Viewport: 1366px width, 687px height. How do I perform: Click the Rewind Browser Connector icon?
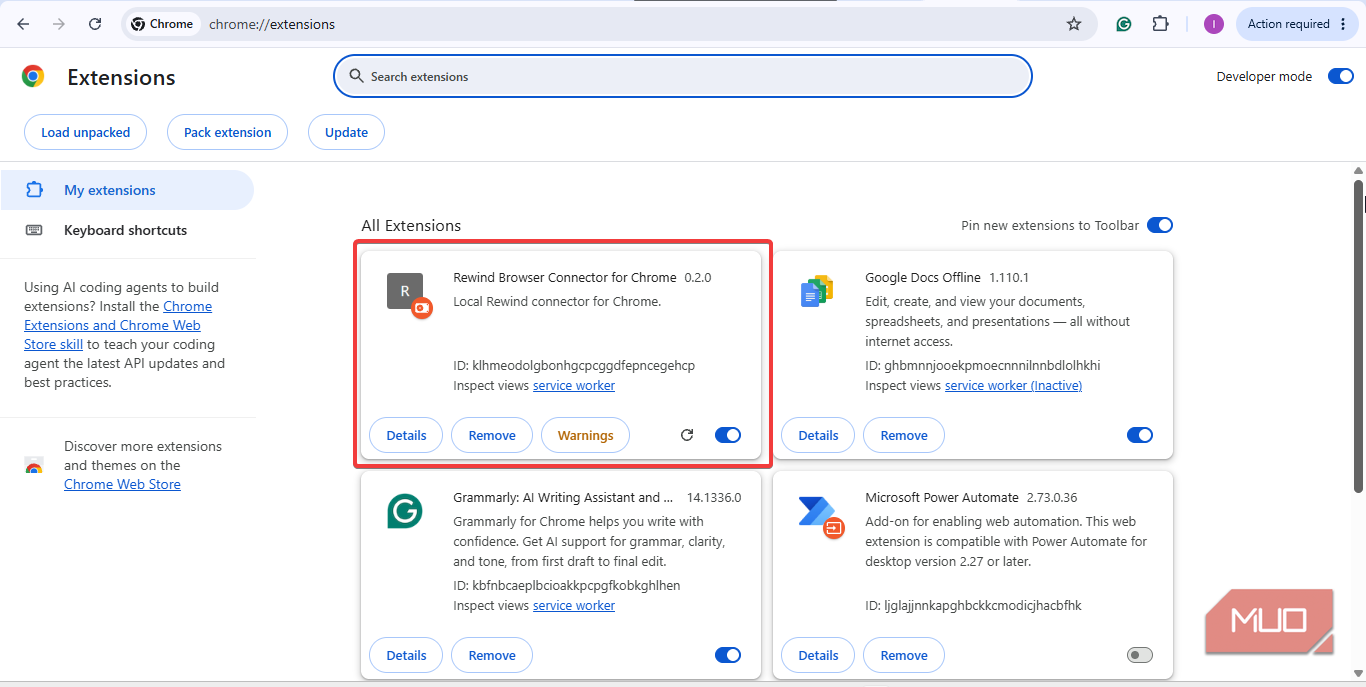click(408, 294)
